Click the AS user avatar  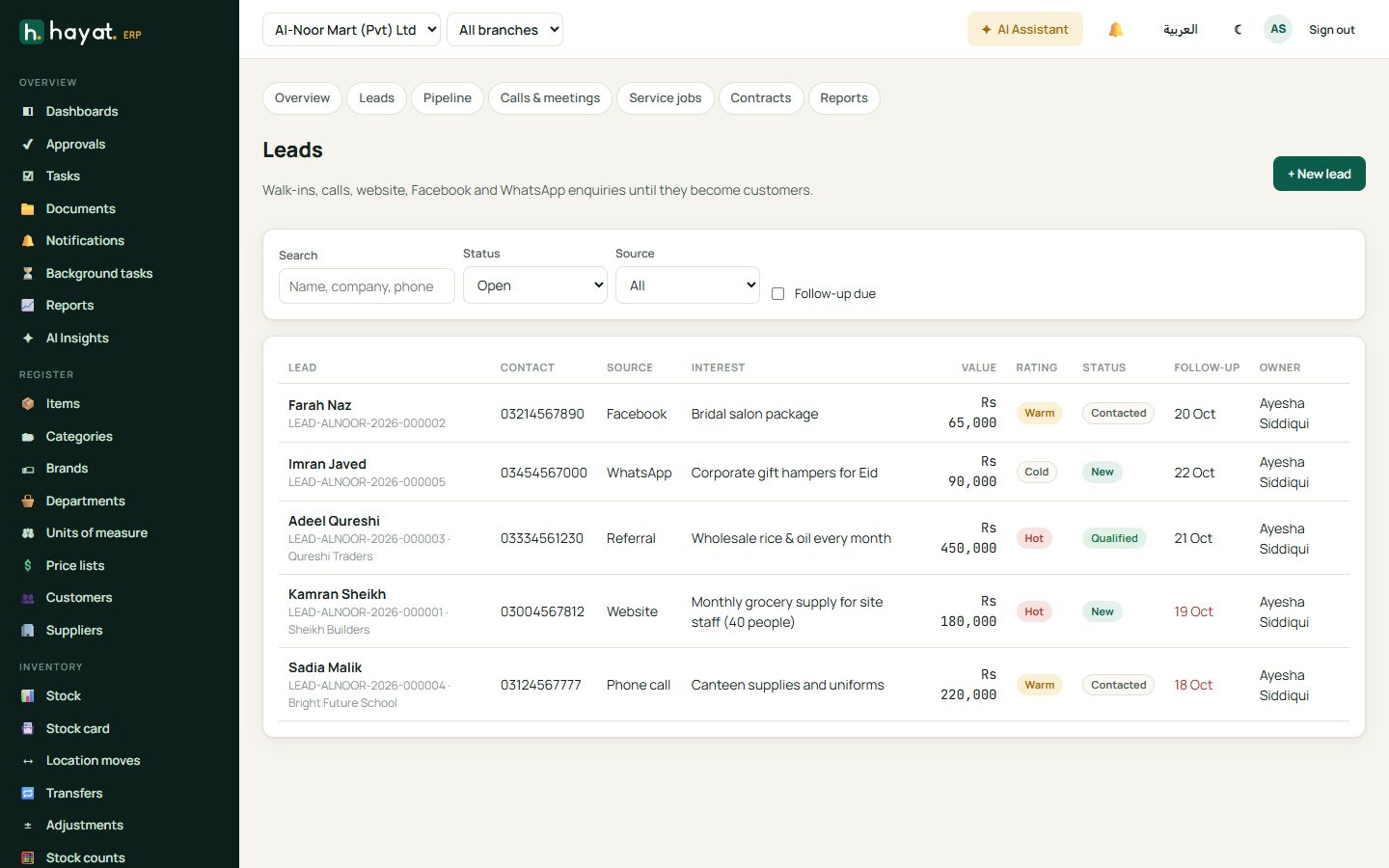point(1278,29)
